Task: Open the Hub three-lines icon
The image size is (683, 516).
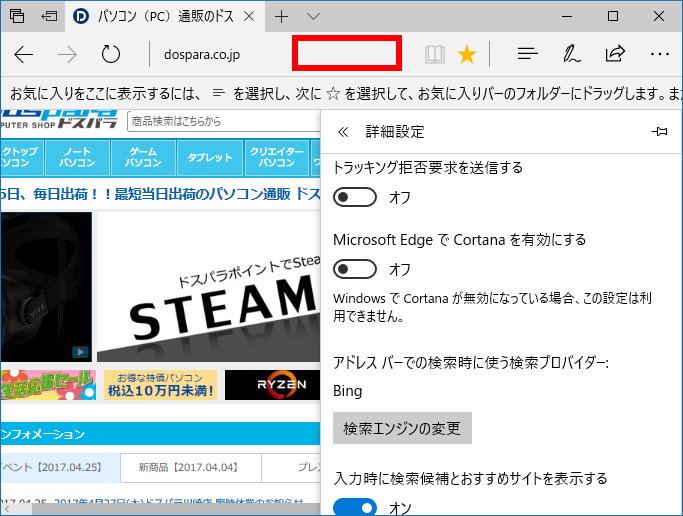Action: (x=528, y=55)
